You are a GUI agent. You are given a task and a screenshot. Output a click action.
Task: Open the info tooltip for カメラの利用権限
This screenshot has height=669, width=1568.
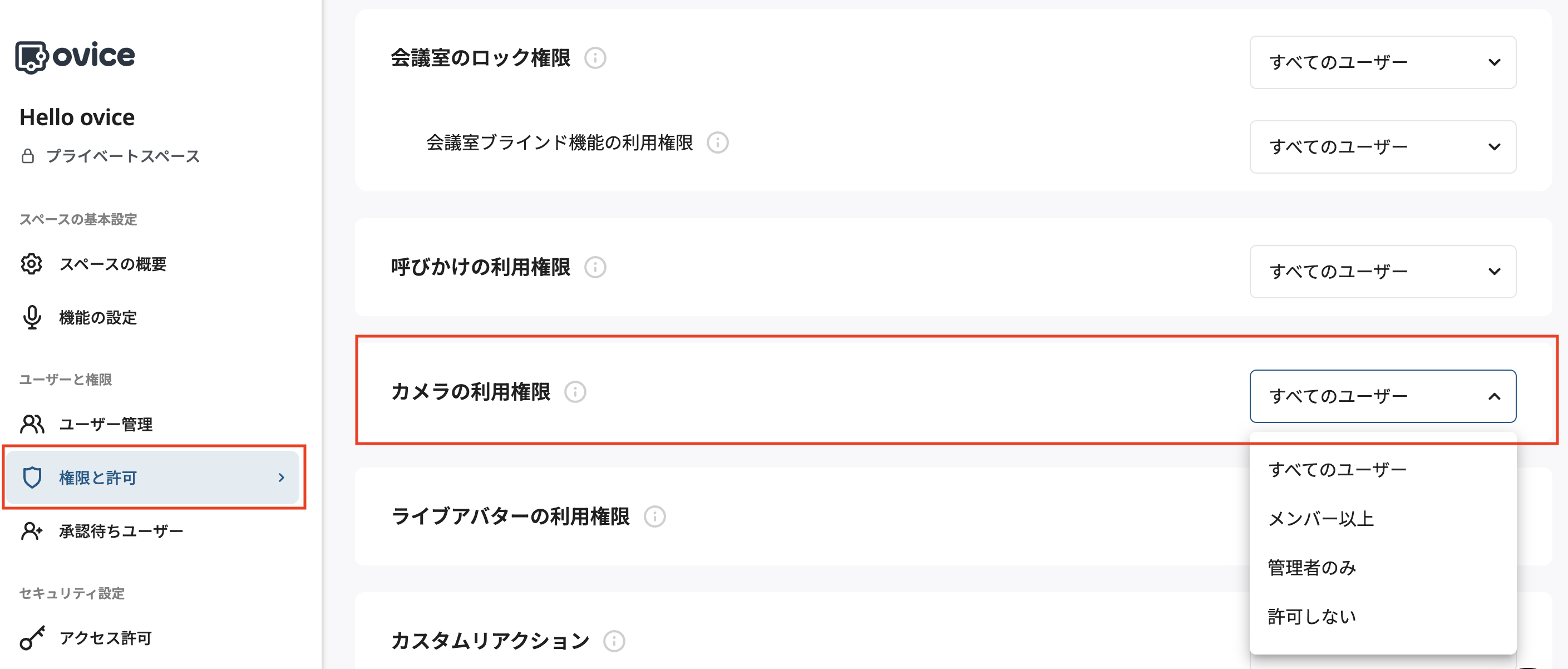pyautogui.click(x=575, y=392)
